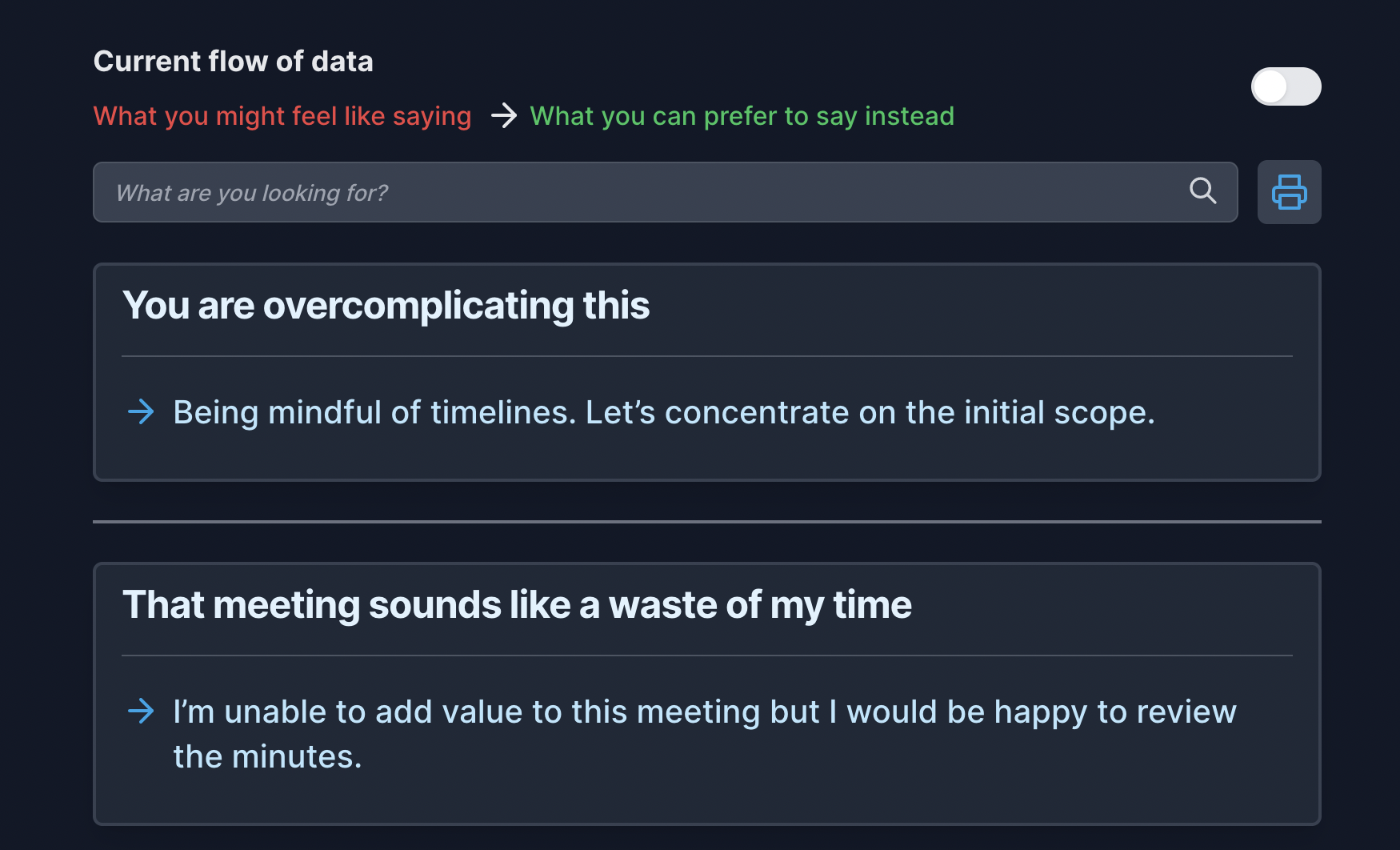Click arrow beside 'I'm unable to add value'
This screenshot has width=1400, height=850.
tap(141, 711)
